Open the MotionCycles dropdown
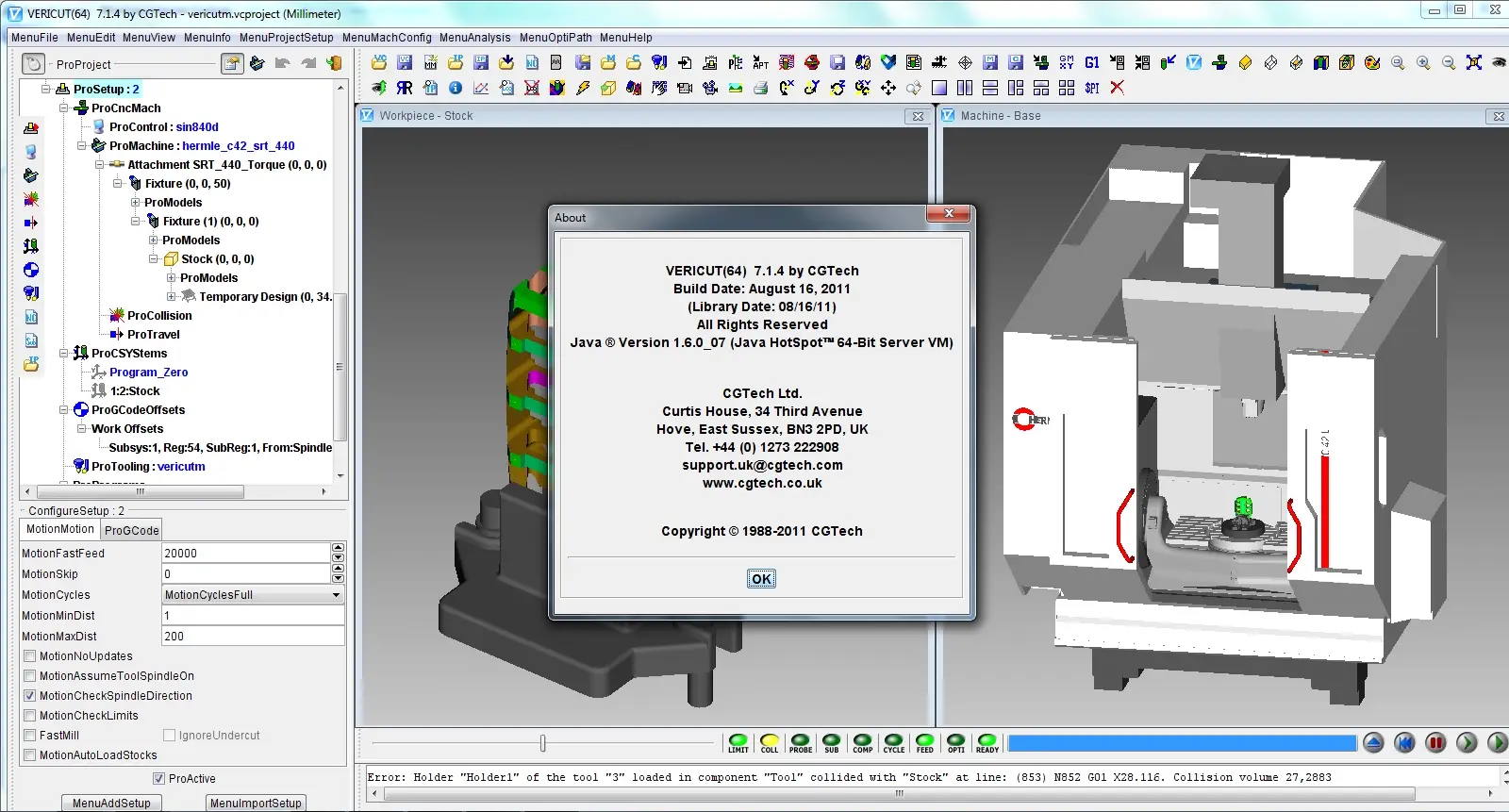The height and width of the screenshot is (812, 1509). point(253,595)
